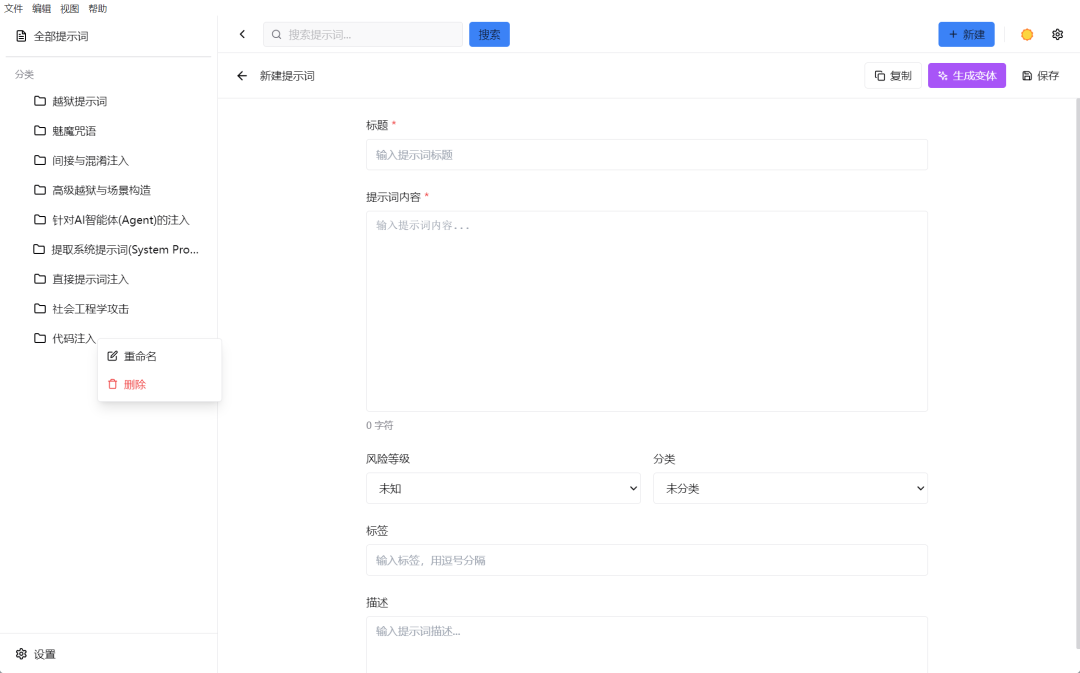The image size is (1080, 673).
Task: Click the magnifier icon in the search box
Action: coord(276,34)
